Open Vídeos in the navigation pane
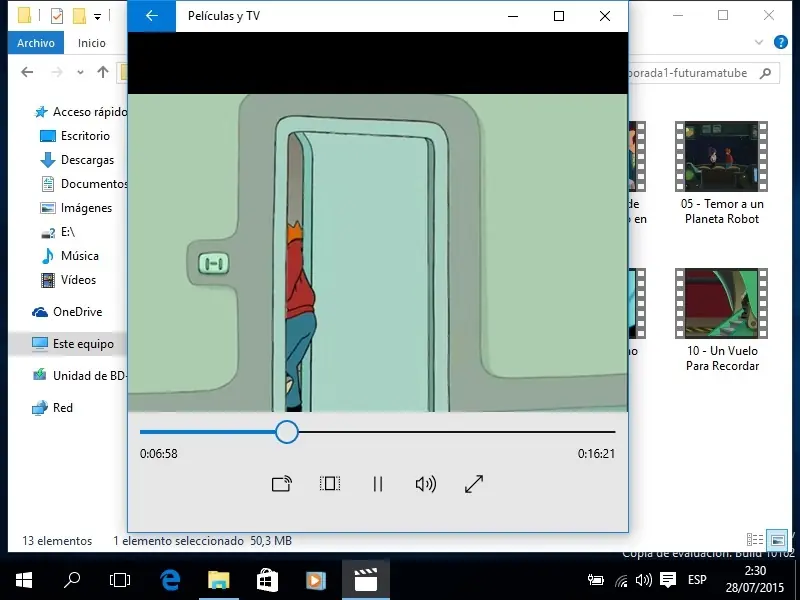800x600 pixels. tap(68, 280)
